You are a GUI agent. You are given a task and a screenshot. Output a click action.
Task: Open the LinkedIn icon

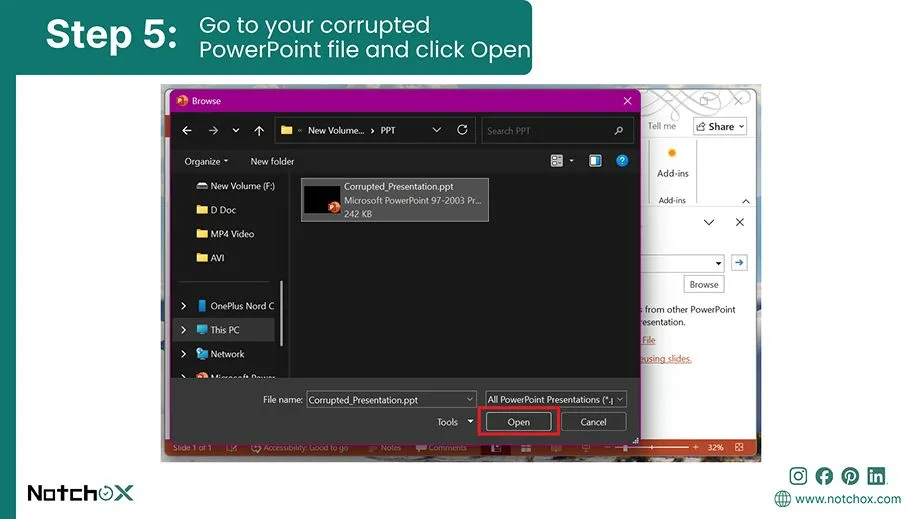(876, 476)
